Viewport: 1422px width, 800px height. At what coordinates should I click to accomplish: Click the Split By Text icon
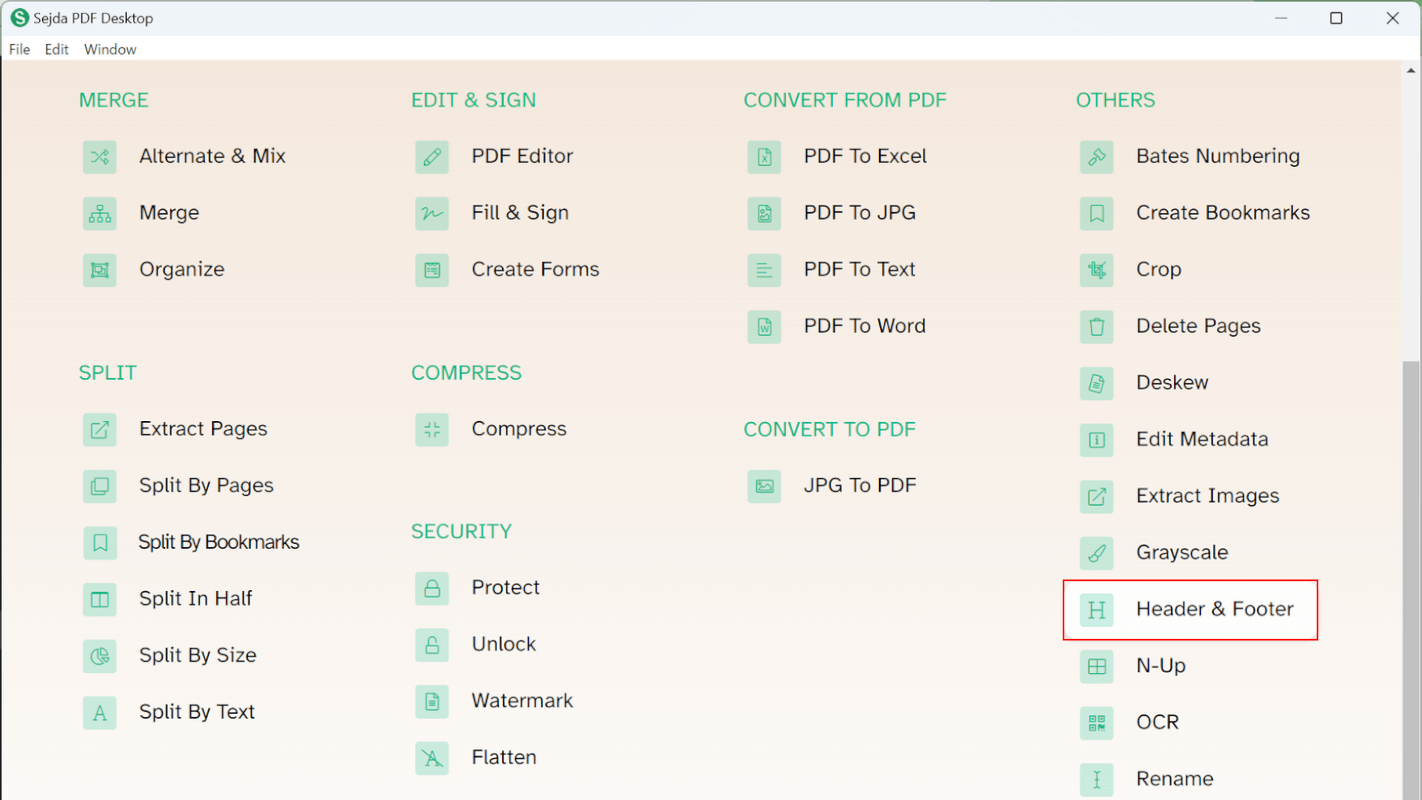tap(100, 713)
